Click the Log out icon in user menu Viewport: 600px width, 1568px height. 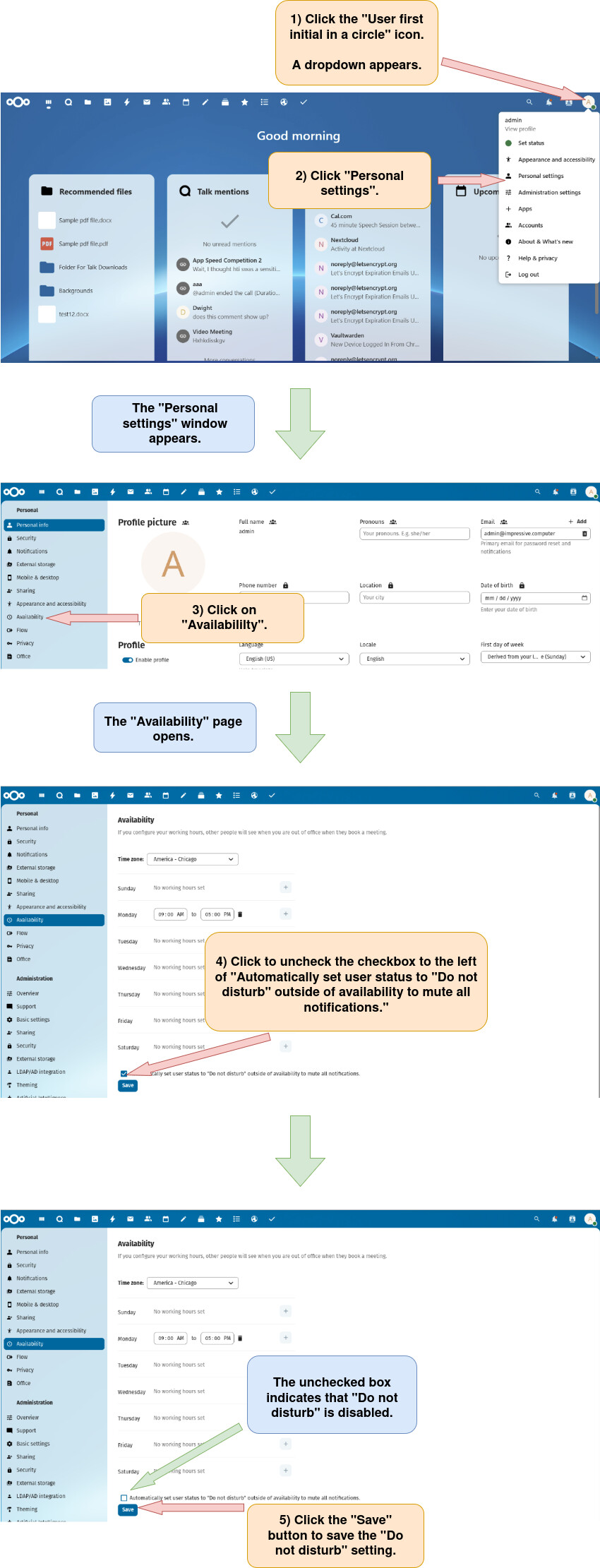508,275
